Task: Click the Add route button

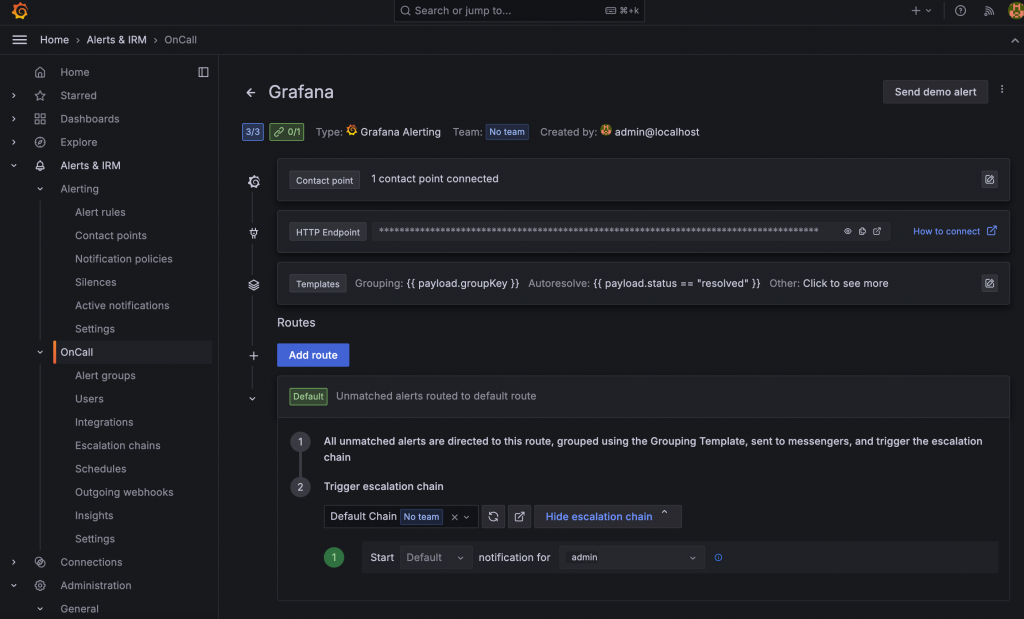Action: [313, 355]
